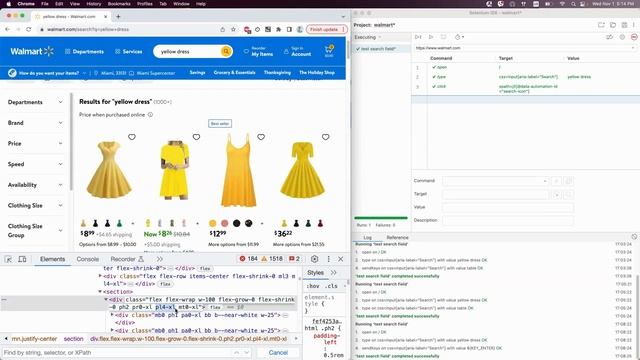This screenshot has width=640, height=360.
Task: Favorite the $36.22 dress with its heart icon
Action: tap(326, 137)
